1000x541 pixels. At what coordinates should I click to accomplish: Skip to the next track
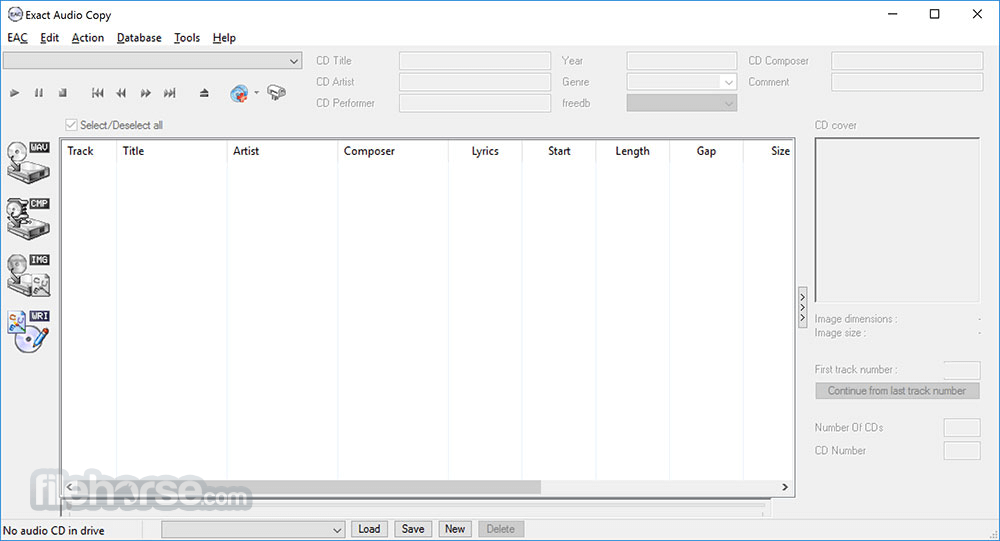tap(169, 93)
